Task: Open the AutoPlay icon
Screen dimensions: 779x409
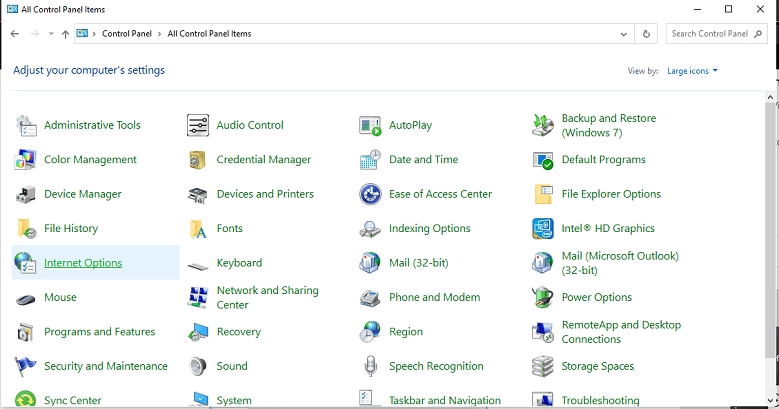Action: (x=370, y=125)
